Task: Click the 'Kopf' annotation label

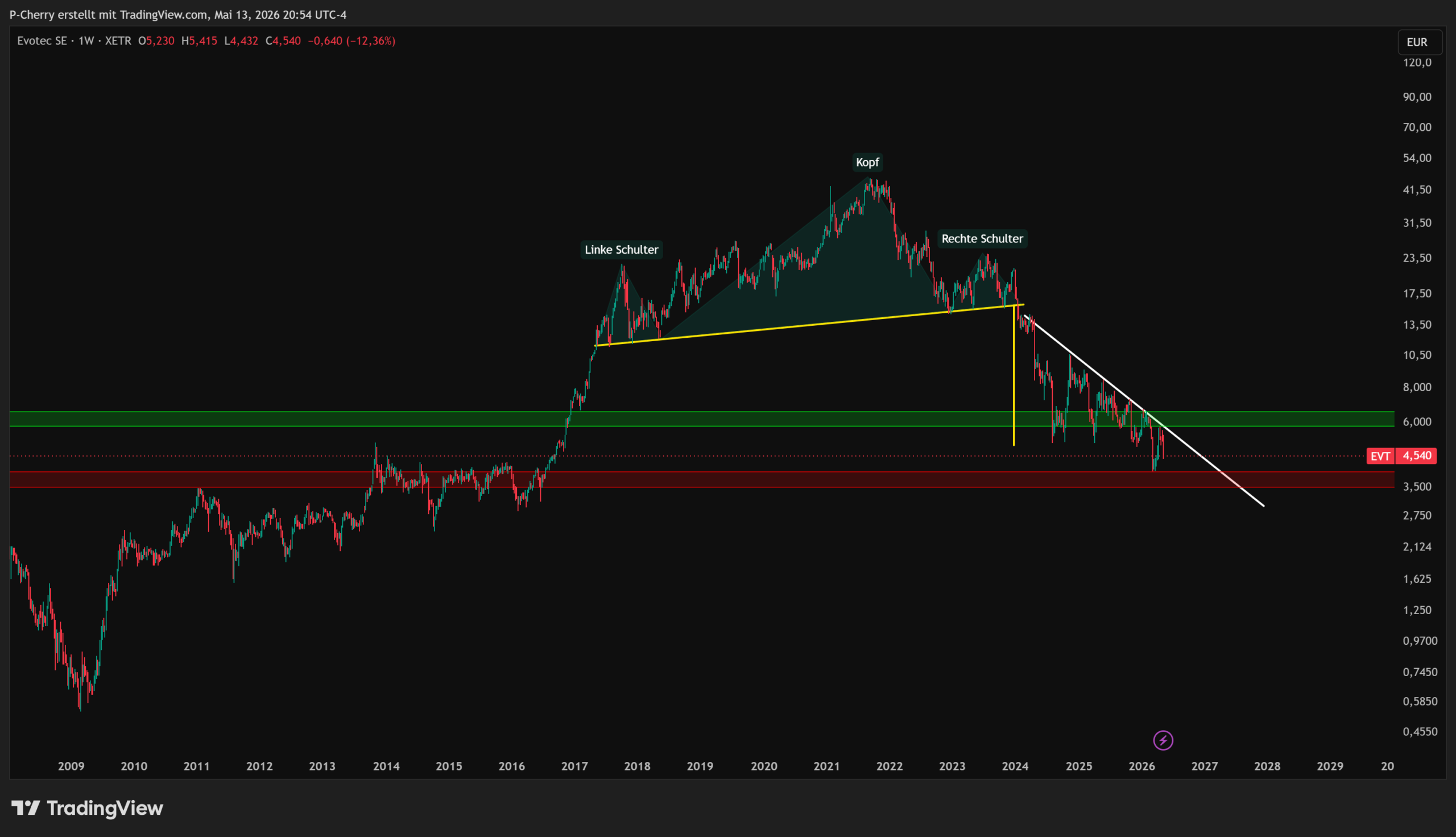Action: 867,162
